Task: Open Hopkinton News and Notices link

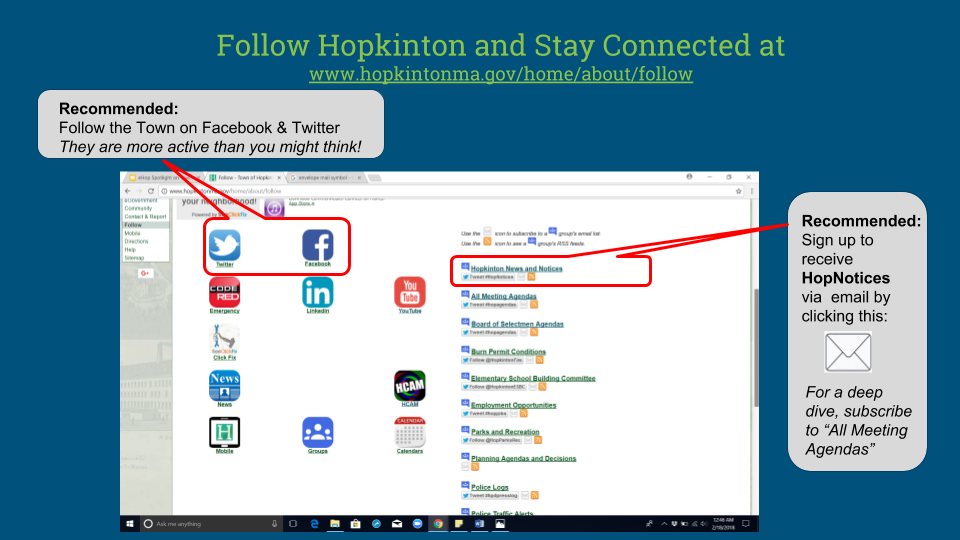Action: (516, 269)
